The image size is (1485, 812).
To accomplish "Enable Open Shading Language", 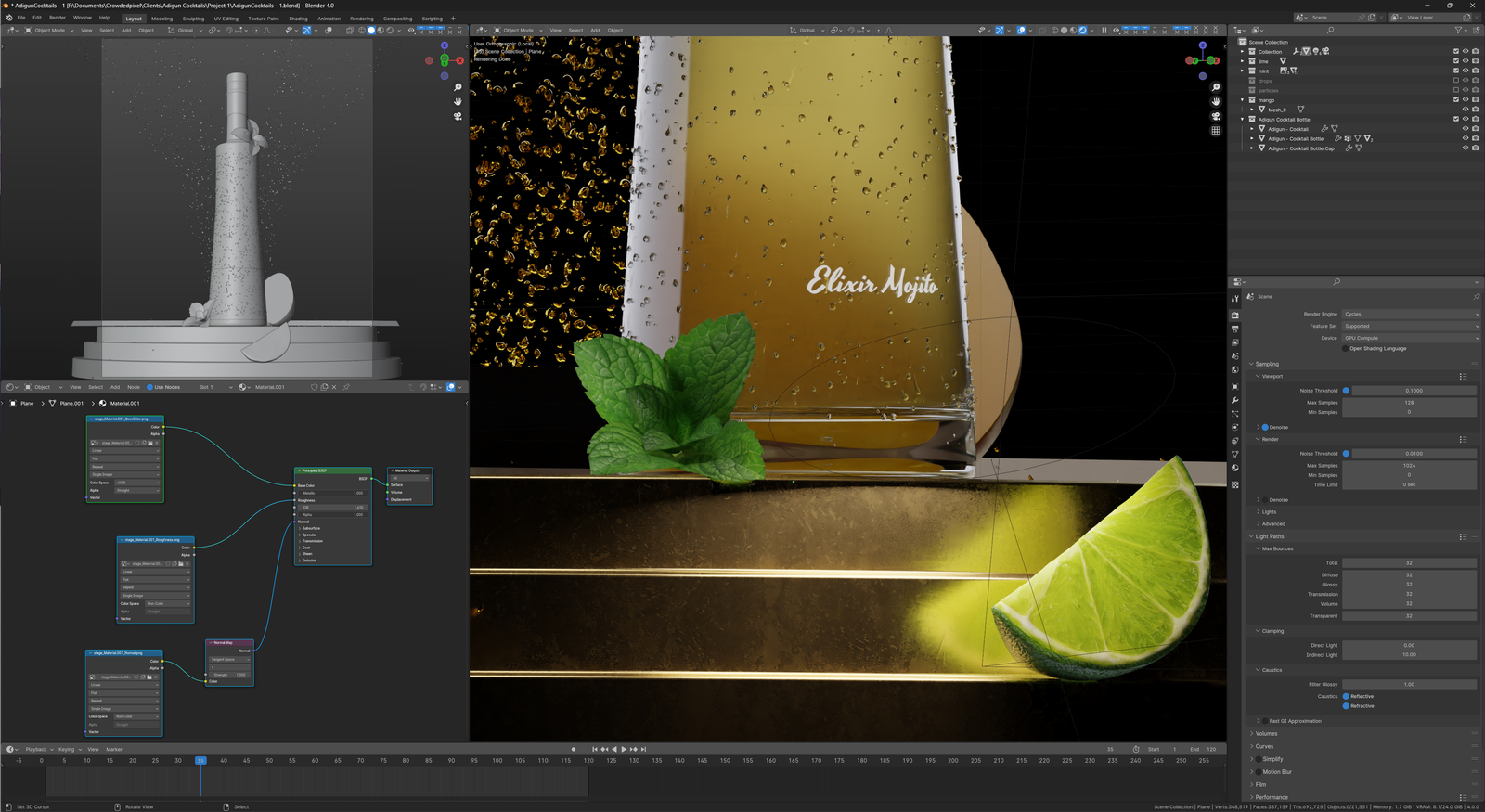I will pos(1346,349).
